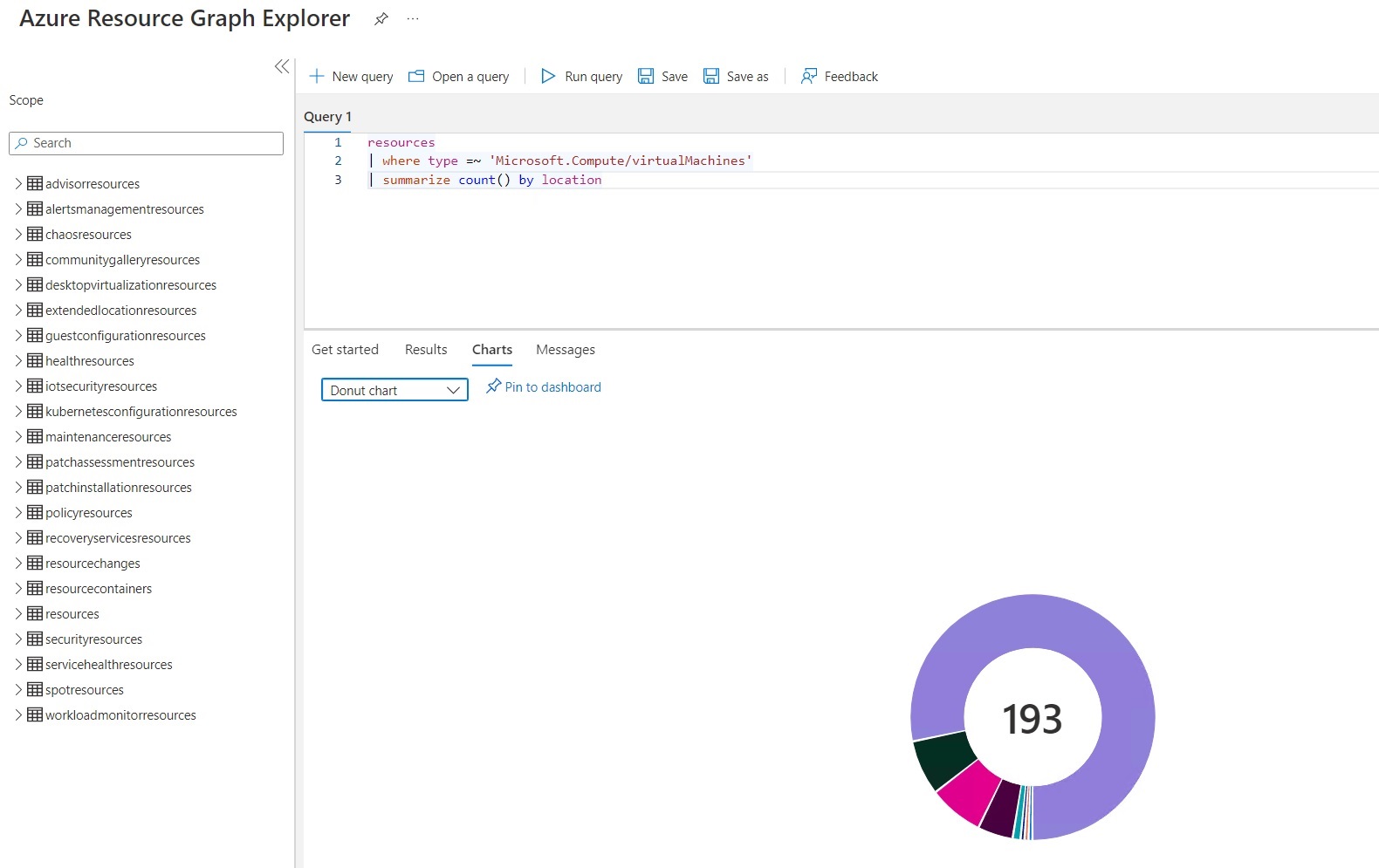Click the Save disk icon
The width and height of the screenshot is (1379, 868).
pos(646,77)
